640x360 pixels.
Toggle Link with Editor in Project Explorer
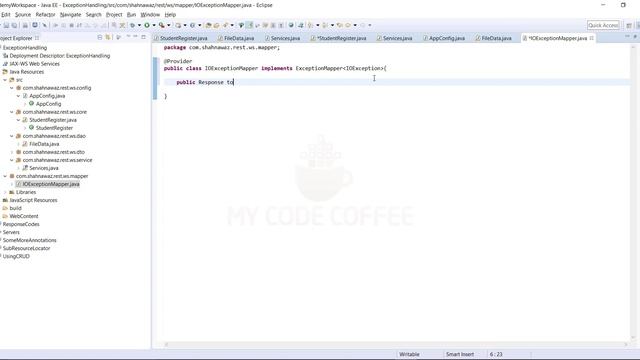[108, 38]
